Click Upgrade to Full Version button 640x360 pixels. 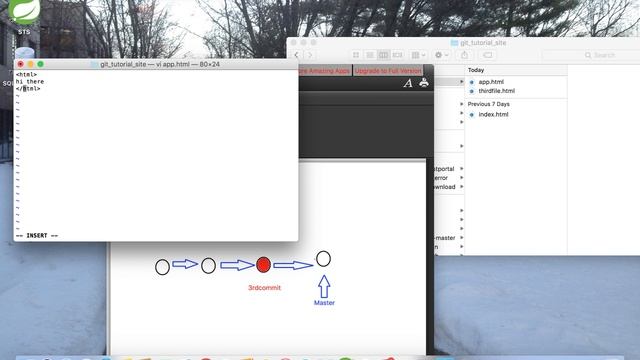pyautogui.click(x=388, y=71)
